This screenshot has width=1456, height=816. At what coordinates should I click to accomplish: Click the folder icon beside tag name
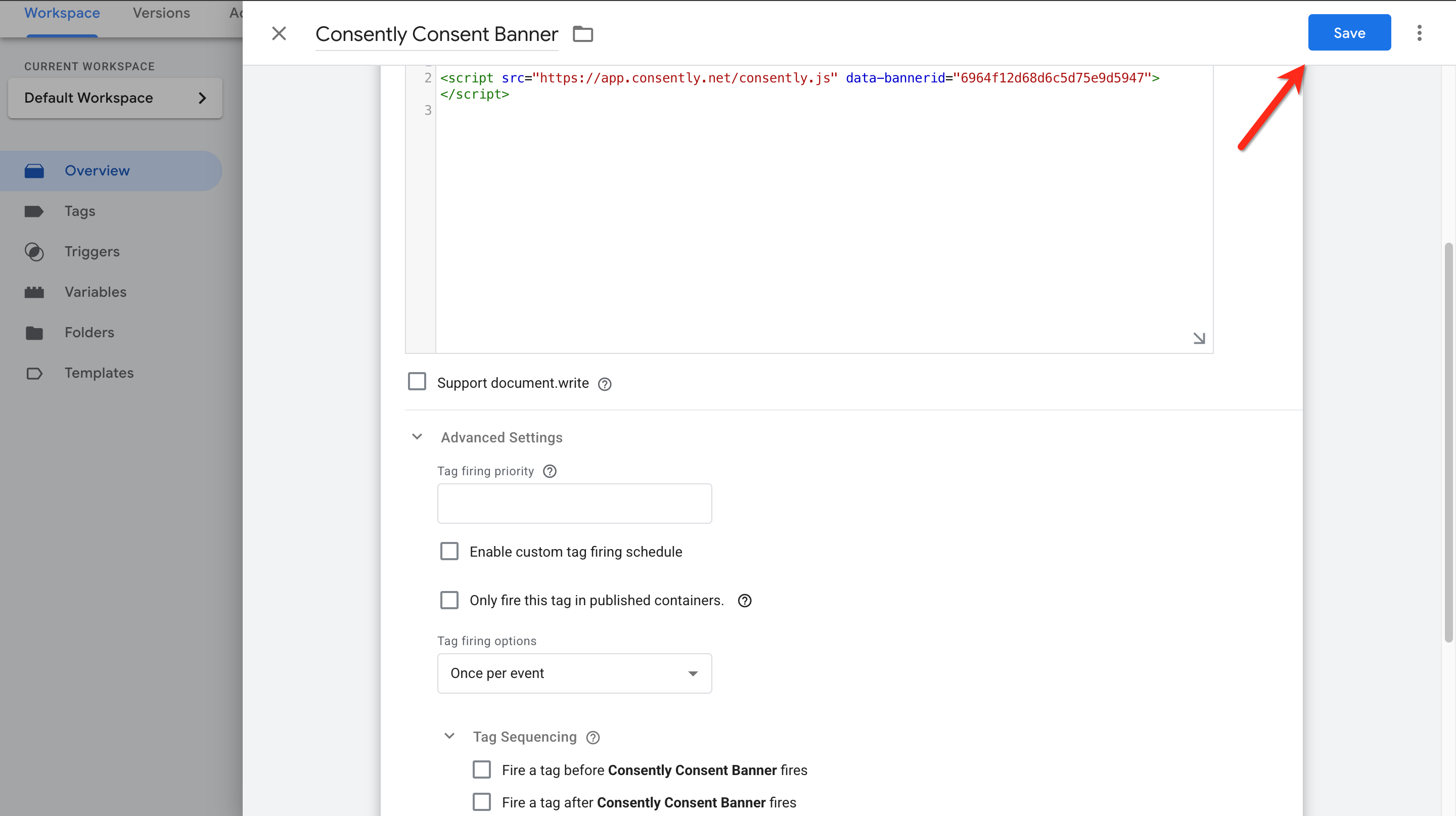tap(583, 34)
